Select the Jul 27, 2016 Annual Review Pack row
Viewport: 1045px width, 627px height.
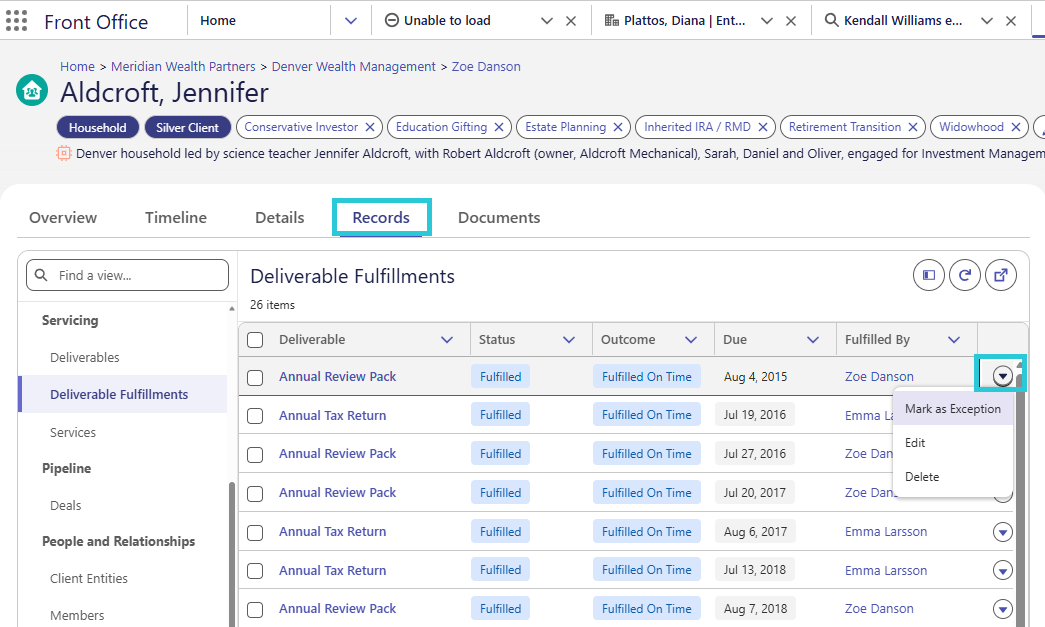pyautogui.click(x=255, y=455)
